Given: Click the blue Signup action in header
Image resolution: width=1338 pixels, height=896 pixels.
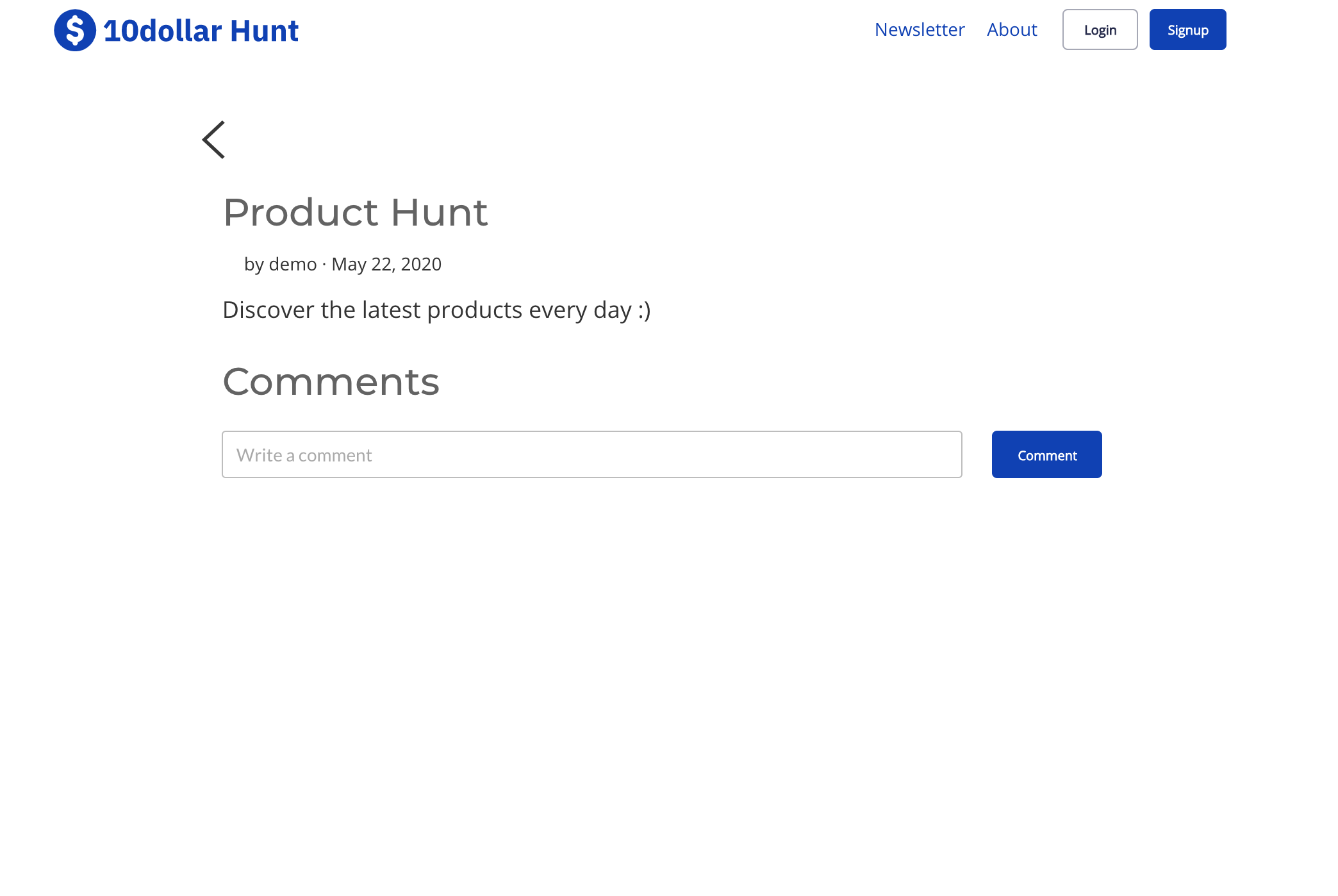Looking at the screenshot, I should tap(1187, 29).
